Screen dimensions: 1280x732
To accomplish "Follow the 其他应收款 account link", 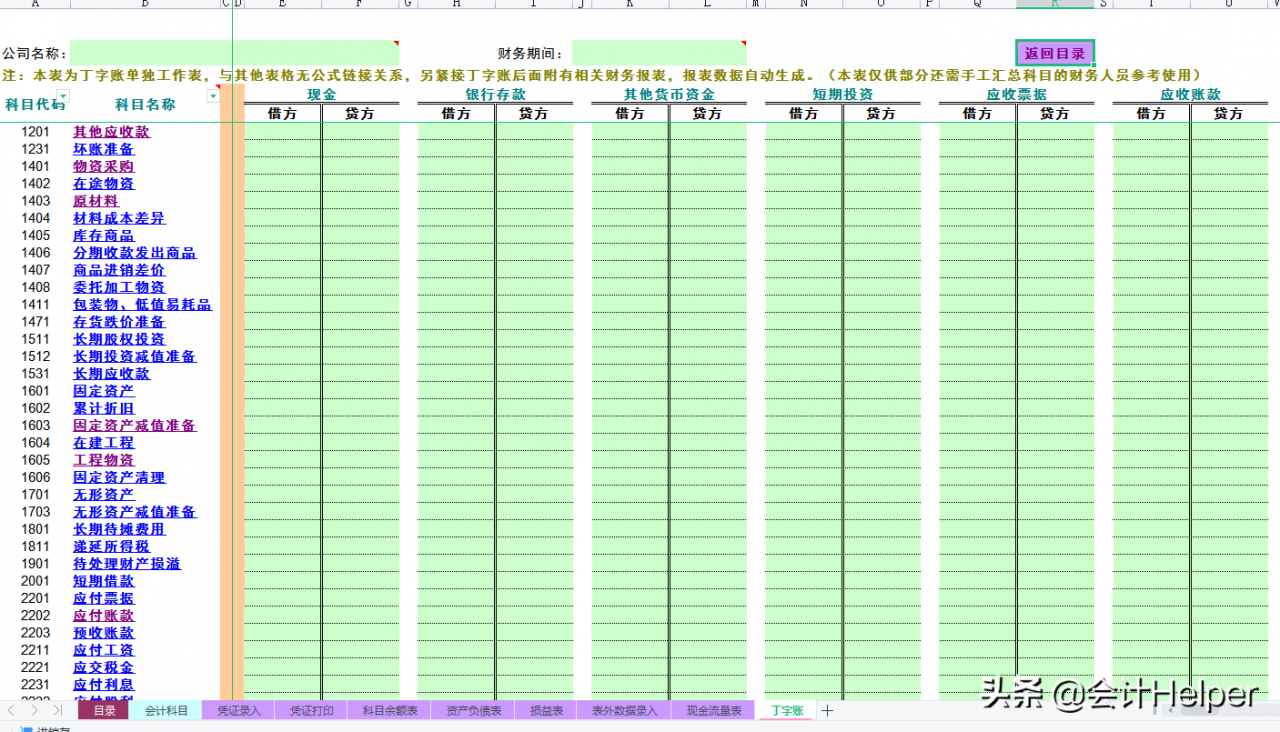I will [x=111, y=132].
